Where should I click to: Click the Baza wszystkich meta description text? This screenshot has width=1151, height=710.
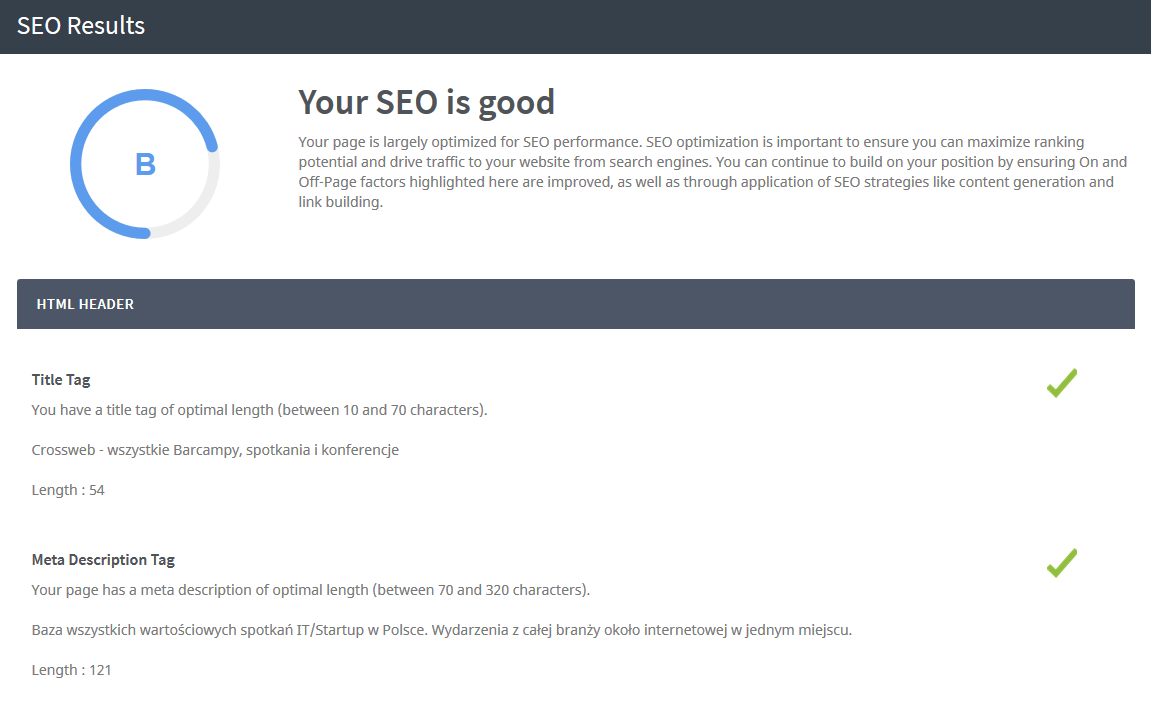tap(442, 630)
